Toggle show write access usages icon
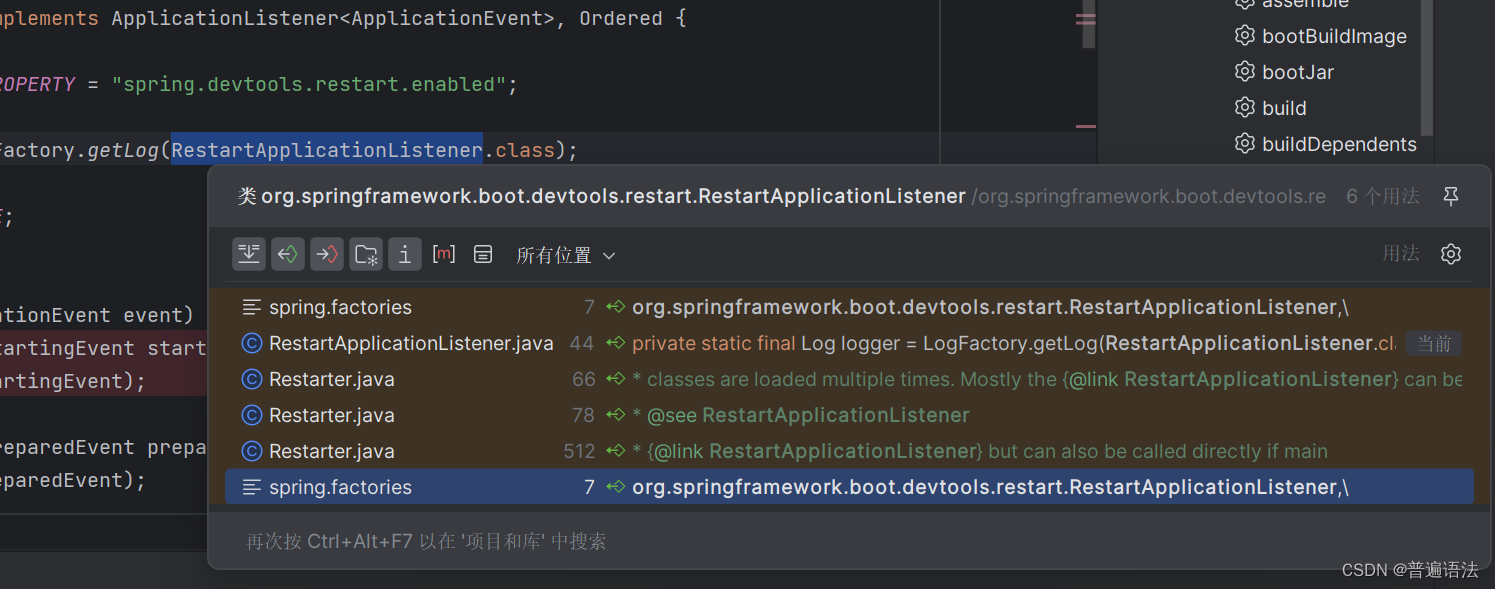Viewport: 1495px width, 589px height. tap(327, 253)
